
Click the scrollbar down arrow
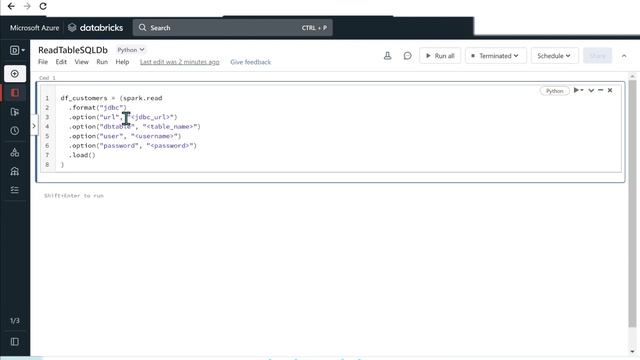[632, 351]
